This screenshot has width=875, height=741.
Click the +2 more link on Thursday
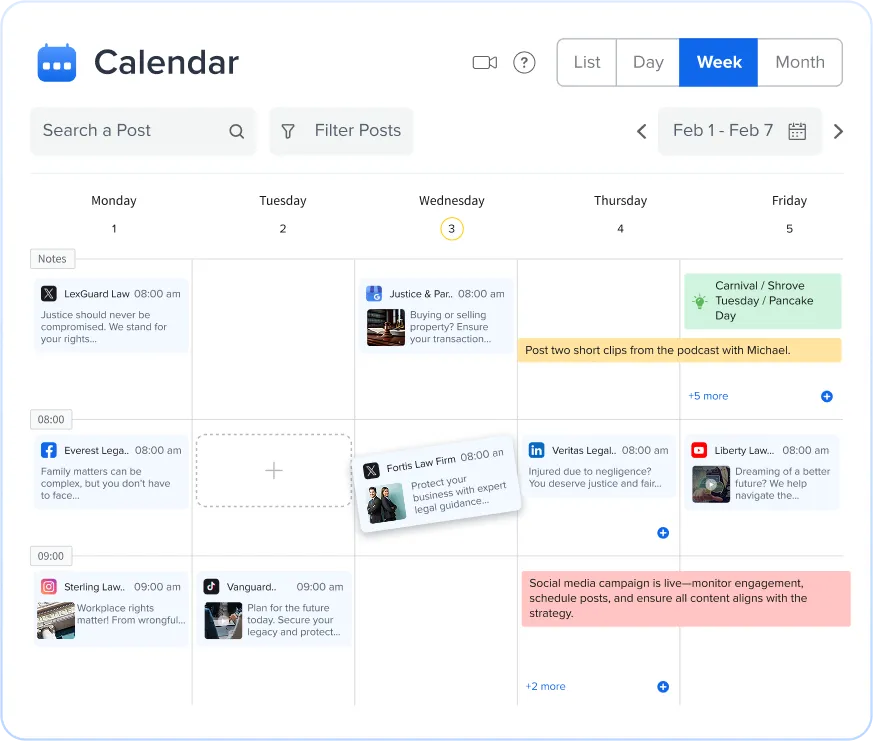click(x=546, y=687)
